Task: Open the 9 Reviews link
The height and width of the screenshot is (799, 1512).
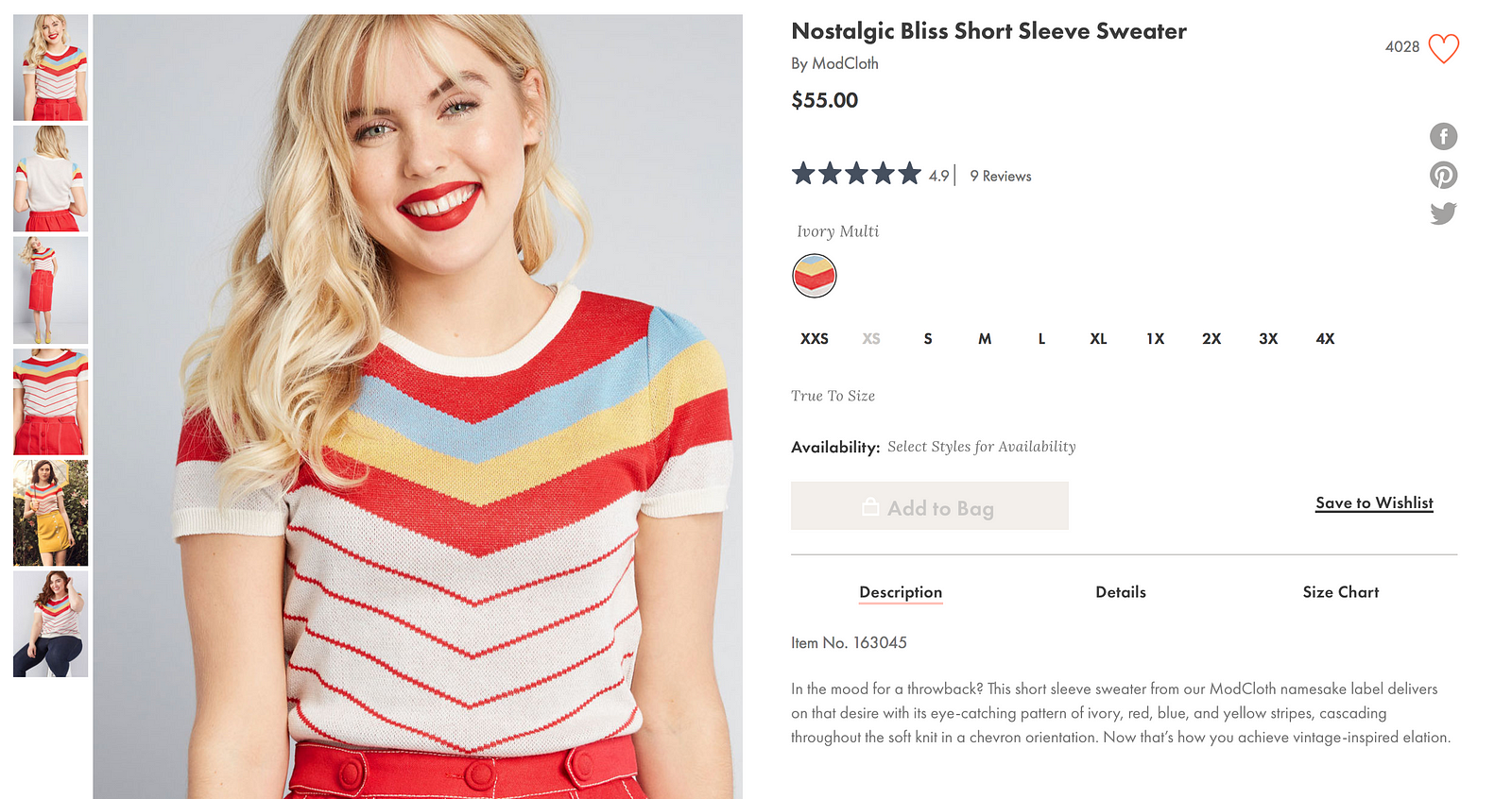Action: pos(1001,176)
